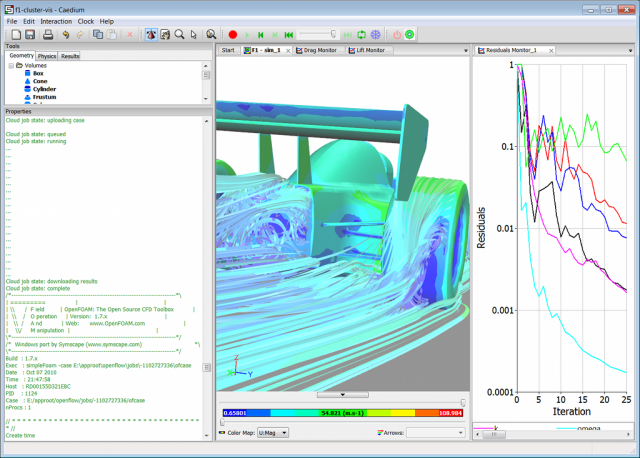Collapse the panel using down arrow handle

tap(342, 395)
